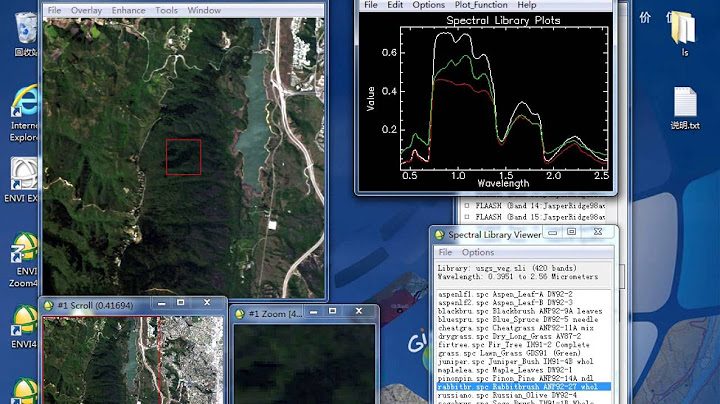This screenshot has height=404, width=720.
Task: Select highlighted rabbitbr.spc Rabbitbrush spectrum
Action: coord(523,387)
